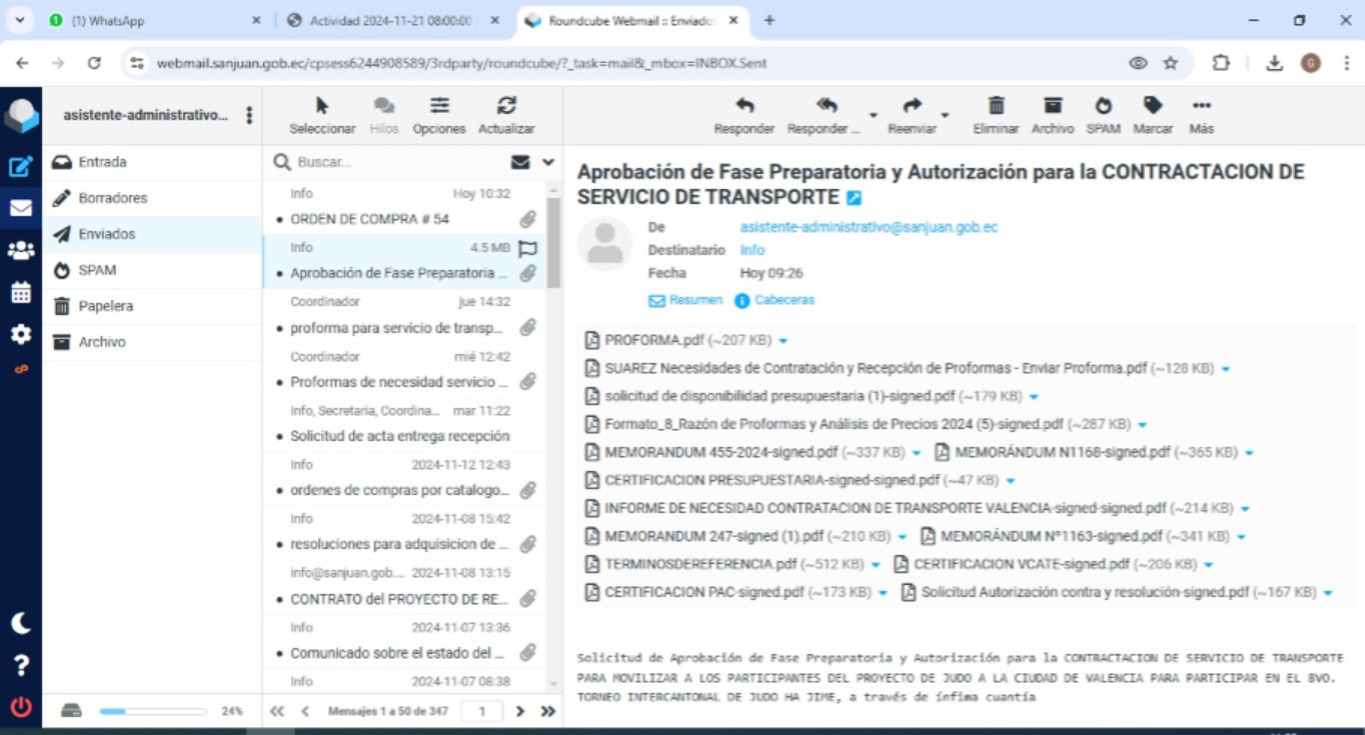Expand search filter options in mail list
This screenshot has height=735, width=1365.
(x=548, y=162)
